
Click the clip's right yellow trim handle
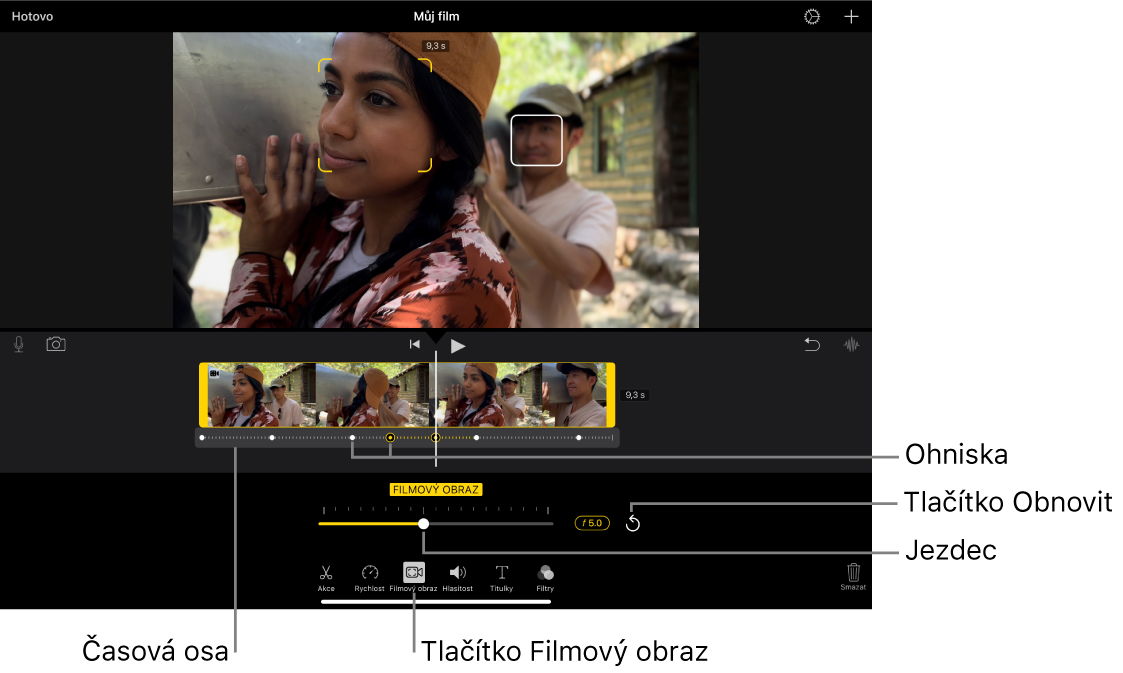coord(611,395)
